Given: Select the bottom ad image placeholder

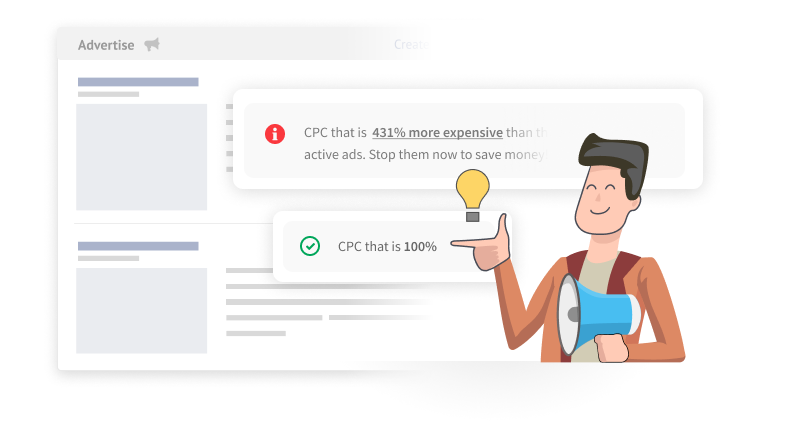Looking at the screenshot, I should pos(141,310).
